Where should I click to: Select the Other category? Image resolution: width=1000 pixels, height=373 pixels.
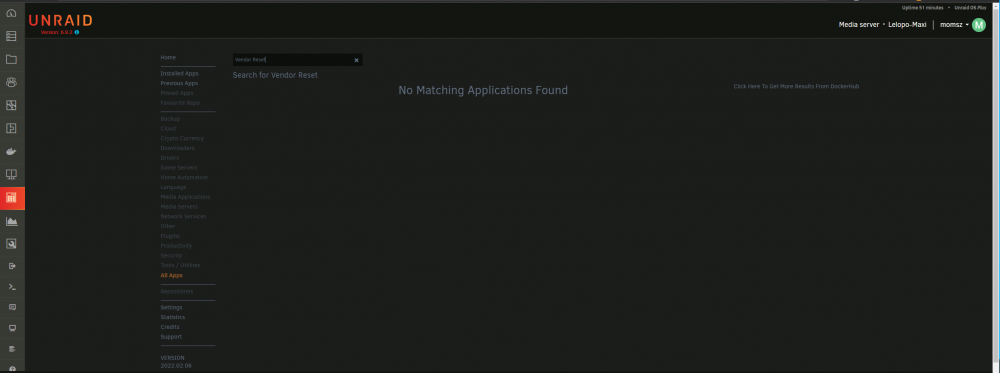[168, 226]
